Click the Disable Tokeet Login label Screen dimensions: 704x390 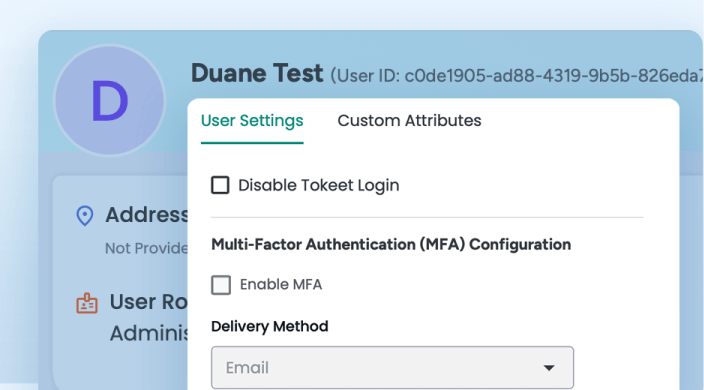(x=318, y=185)
